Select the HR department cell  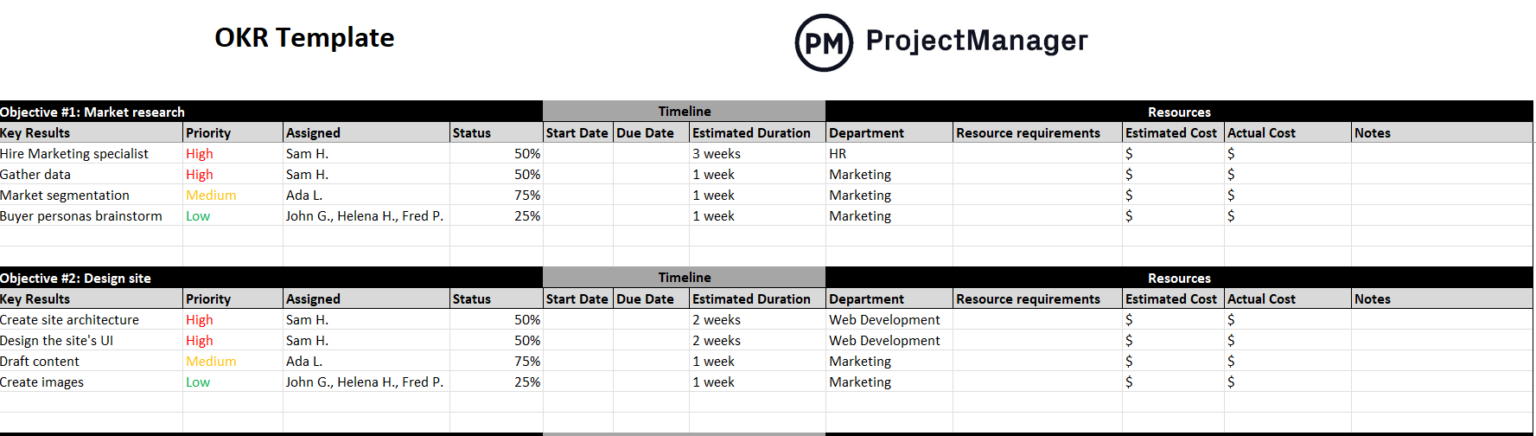pos(838,154)
